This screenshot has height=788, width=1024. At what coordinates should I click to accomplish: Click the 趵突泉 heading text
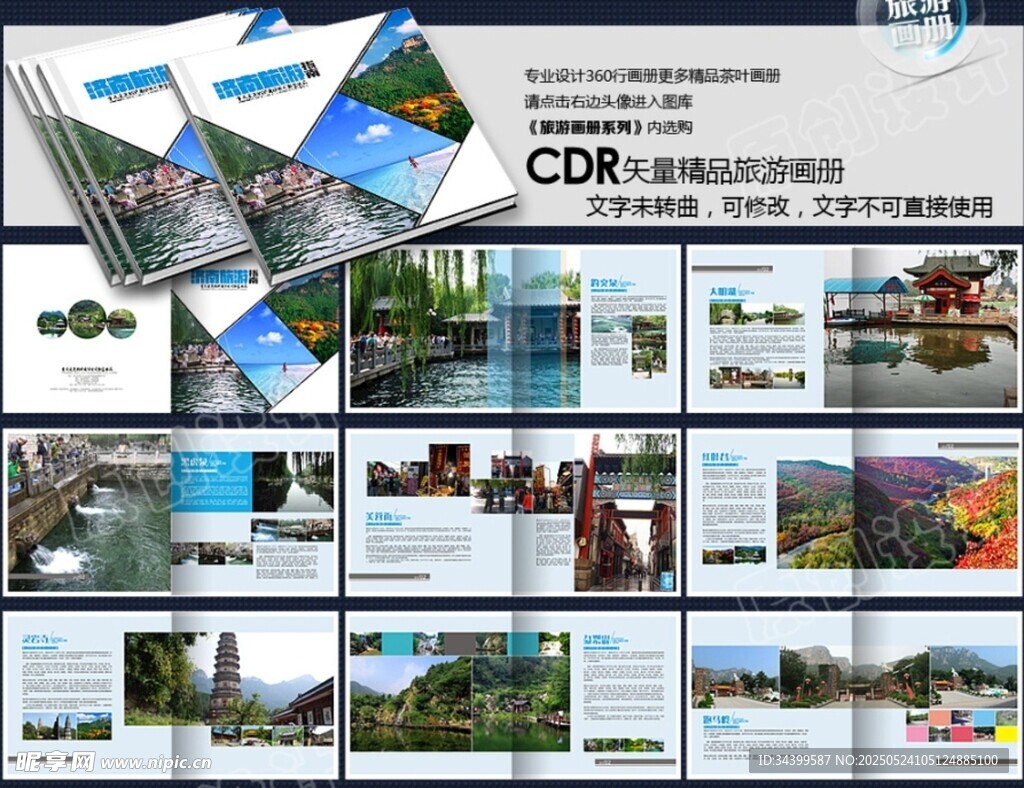point(603,282)
